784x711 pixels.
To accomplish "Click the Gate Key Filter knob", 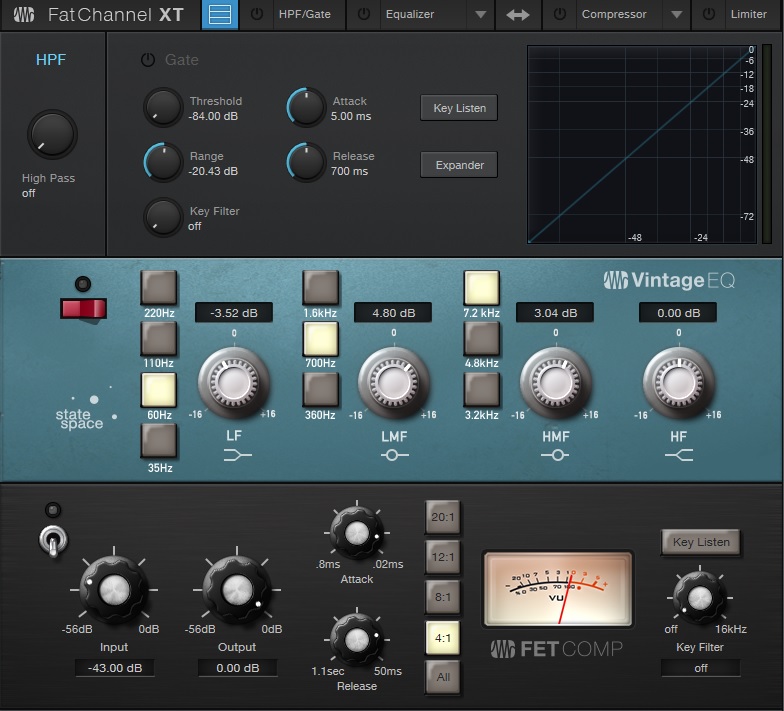I will pyautogui.click(x=163, y=217).
